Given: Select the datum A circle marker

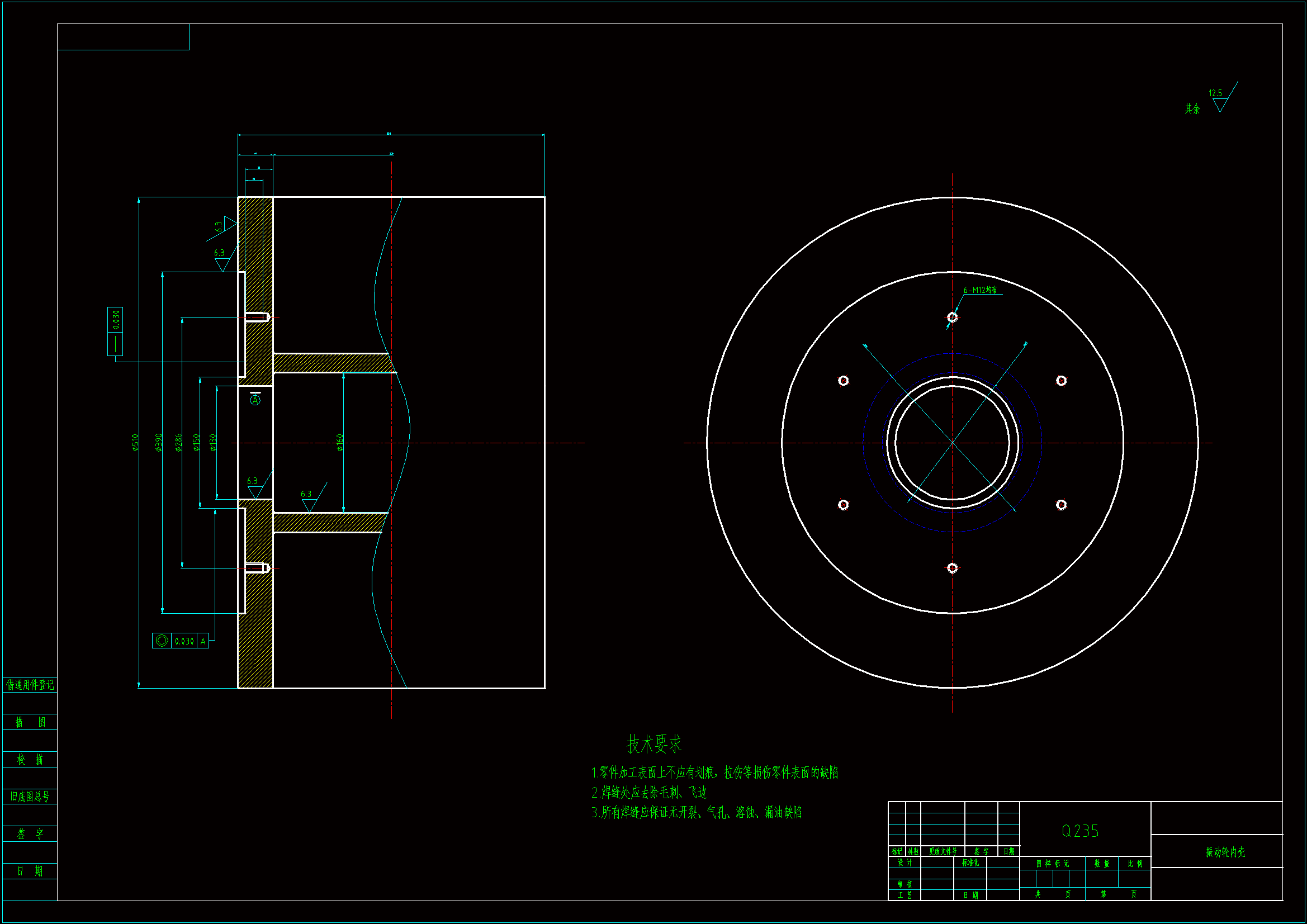Looking at the screenshot, I should pyautogui.click(x=255, y=400).
